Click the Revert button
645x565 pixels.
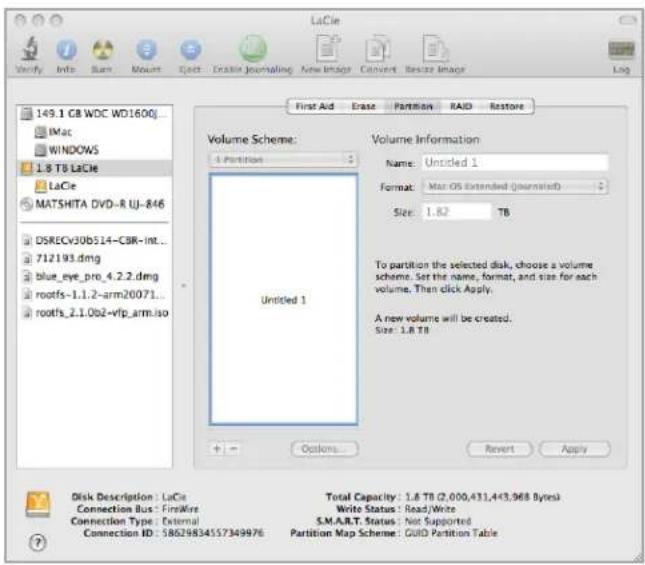[x=499, y=449]
